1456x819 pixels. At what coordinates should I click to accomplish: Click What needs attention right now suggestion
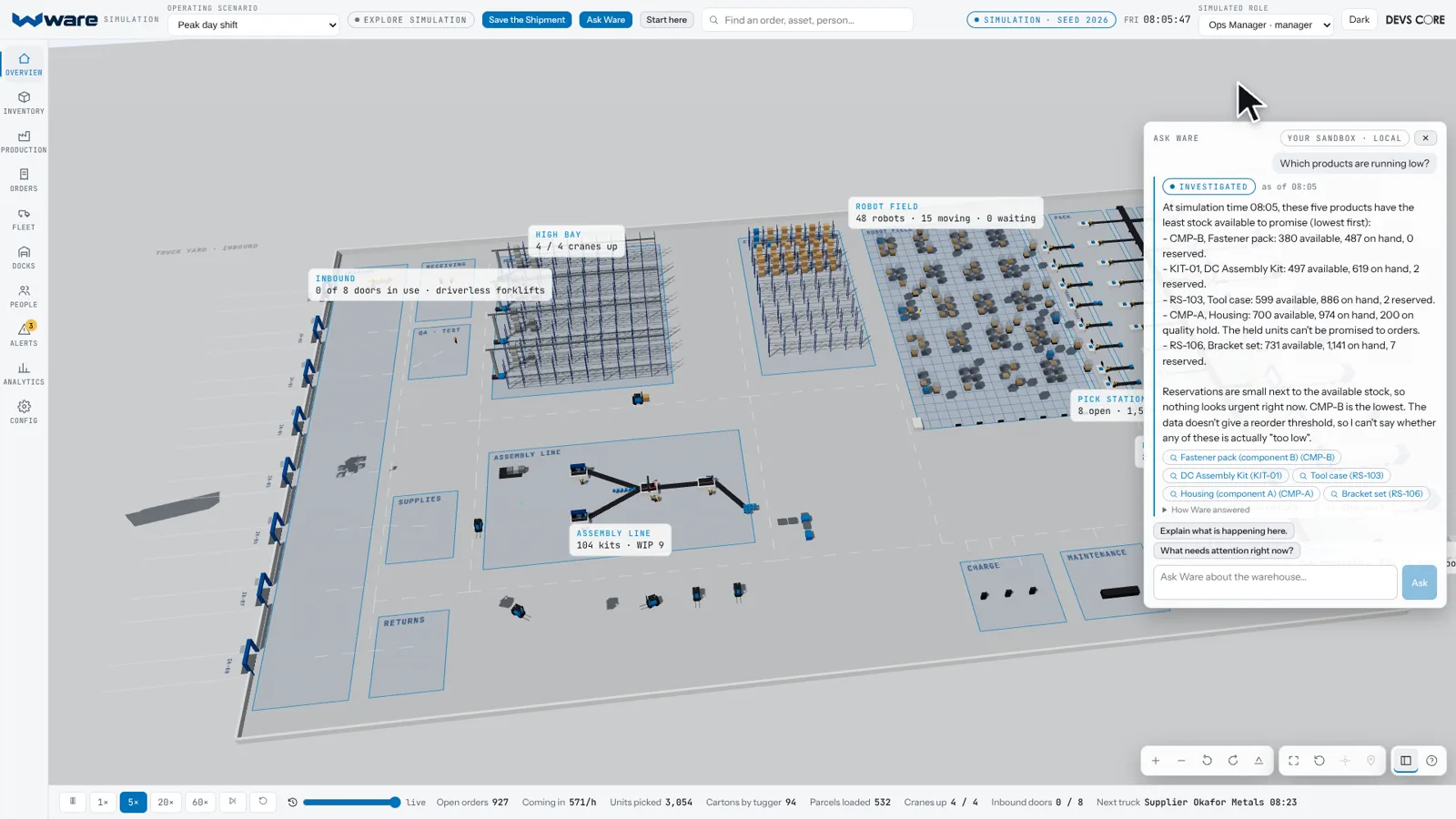point(1227,551)
